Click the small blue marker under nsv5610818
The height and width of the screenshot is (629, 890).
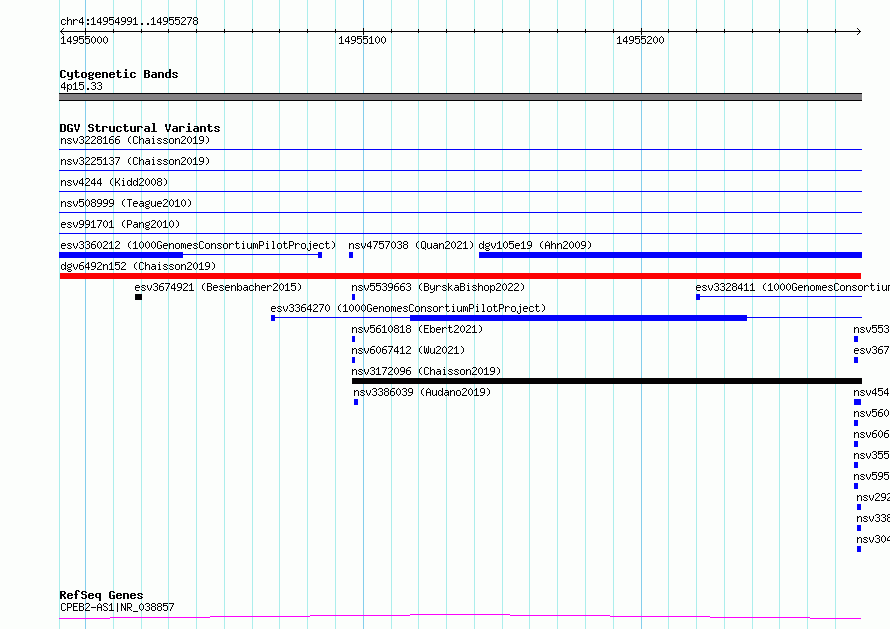(x=354, y=339)
